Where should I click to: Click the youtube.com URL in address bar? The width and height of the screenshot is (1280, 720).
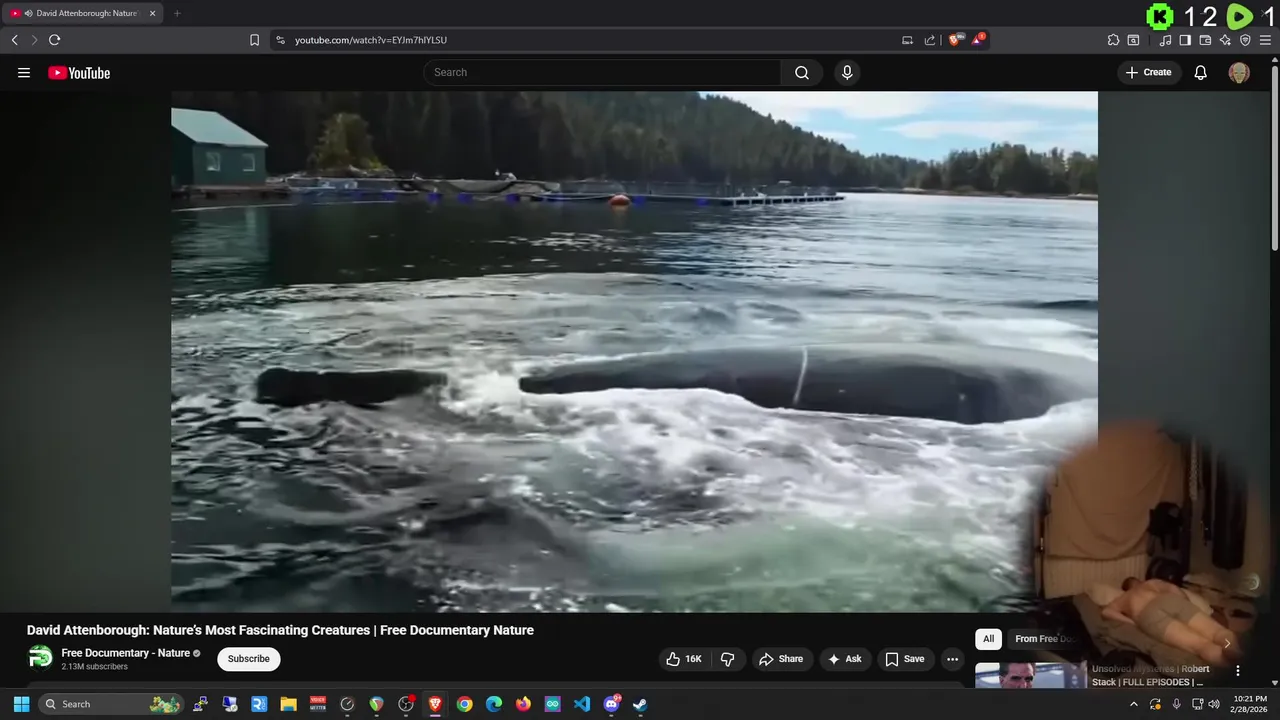(x=371, y=40)
